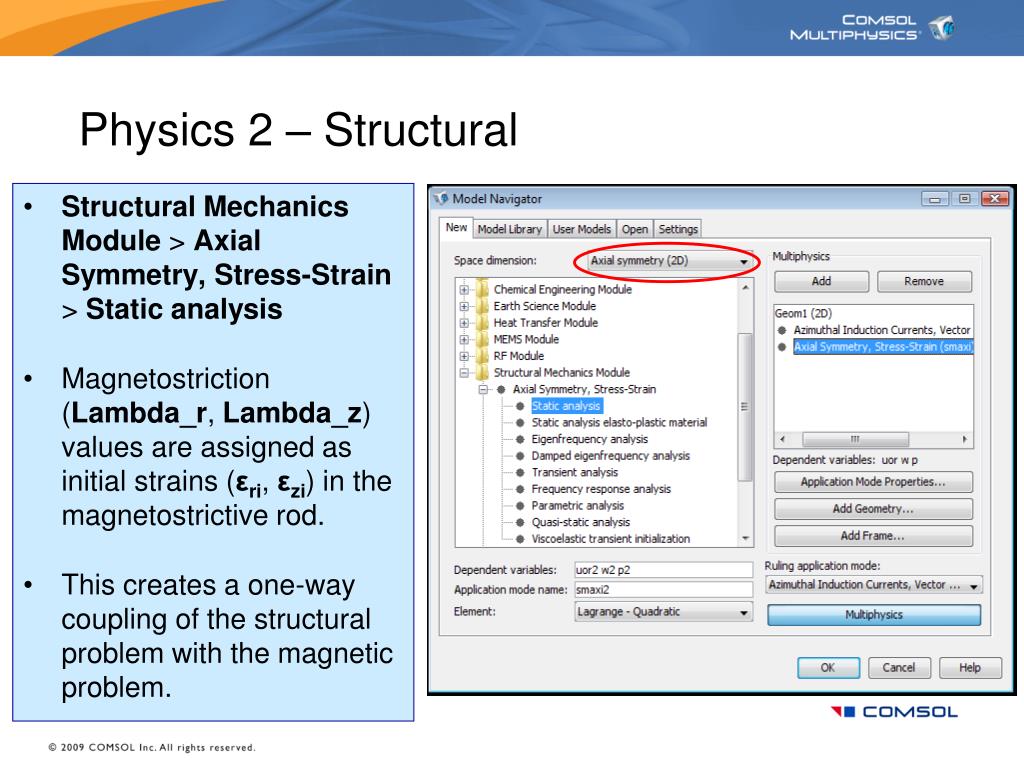This screenshot has width=1024, height=768.
Task: Click the module tree vertical scrollbar thumb
Action: 744,406
